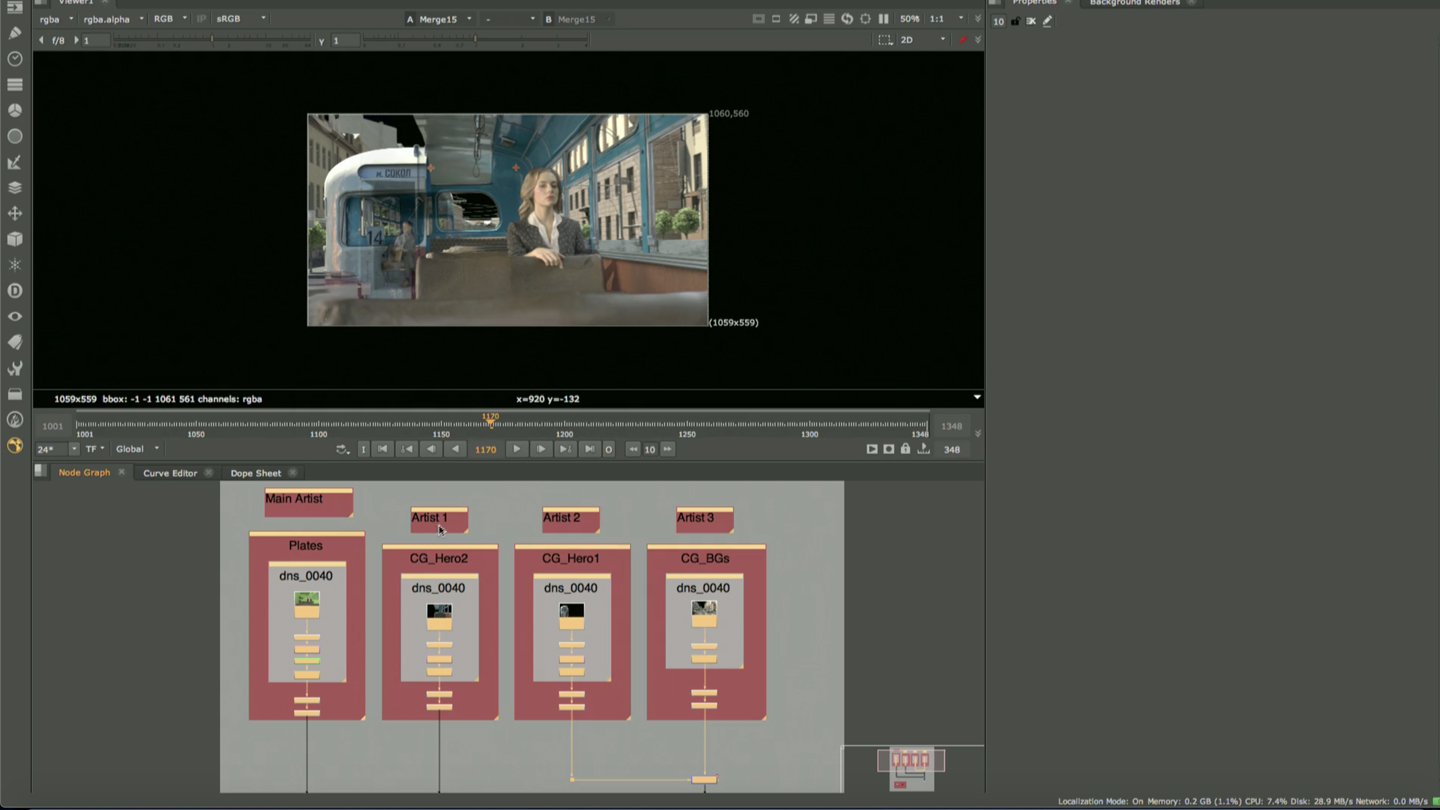The image size is (1440, 810).
Task: Toggle the IP input process button
Action: [x=201, y=19]
